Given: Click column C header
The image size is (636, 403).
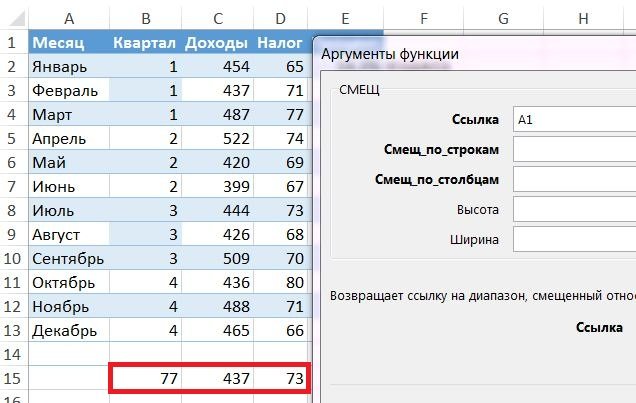Looking at the screenshot, I should tap(216, 18).
